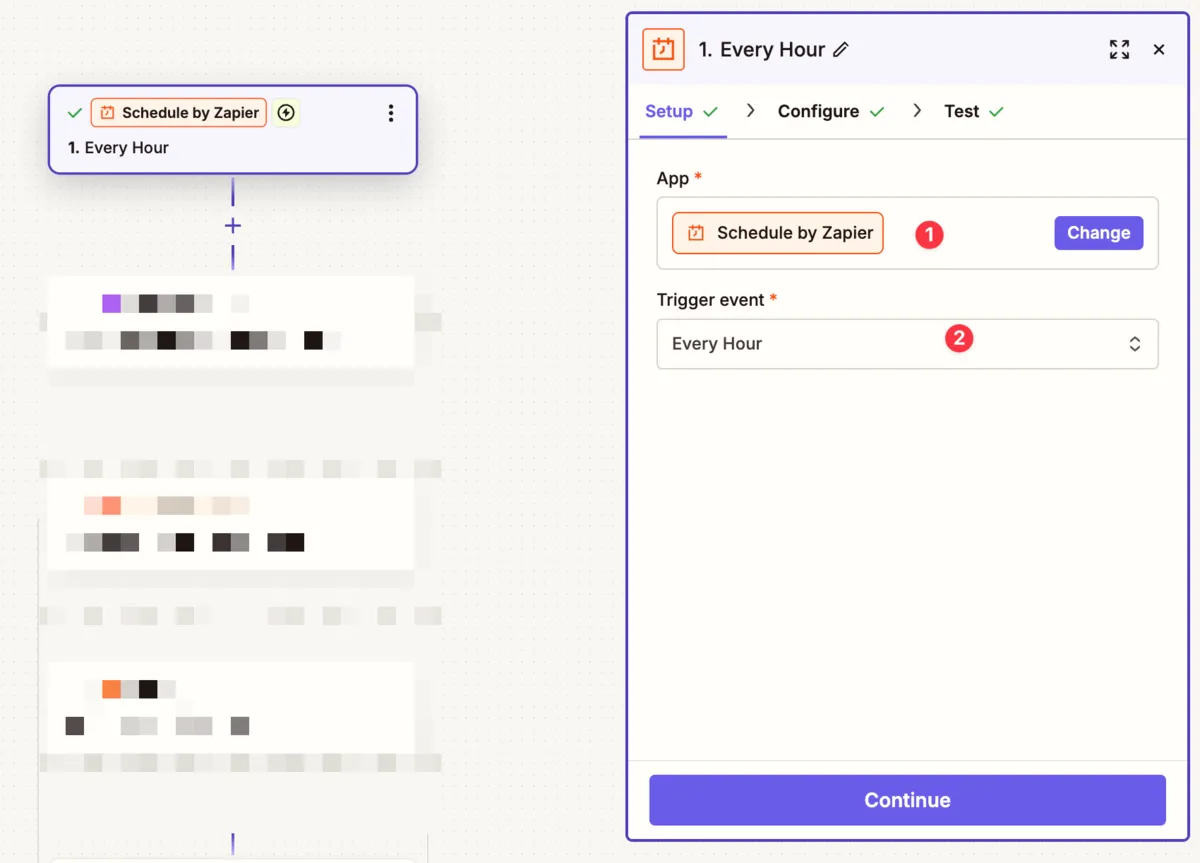
Task: Click Schedule by Zapier badge on canvas step
Action: click(x=179, y=113)
